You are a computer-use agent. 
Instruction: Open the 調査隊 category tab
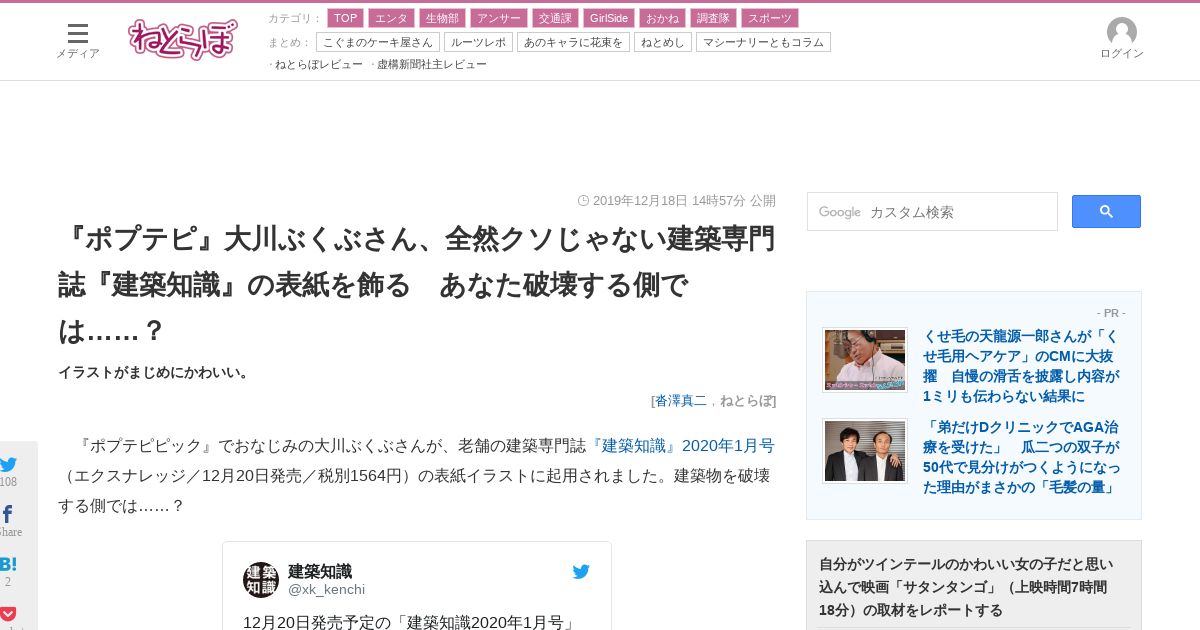pos(713,18)
